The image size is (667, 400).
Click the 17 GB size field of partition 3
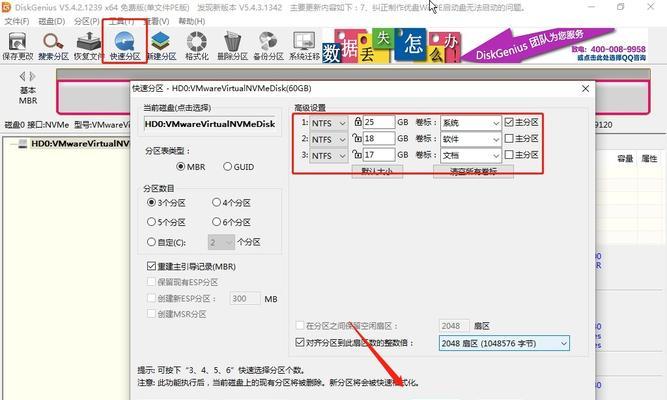pos(379,154)
